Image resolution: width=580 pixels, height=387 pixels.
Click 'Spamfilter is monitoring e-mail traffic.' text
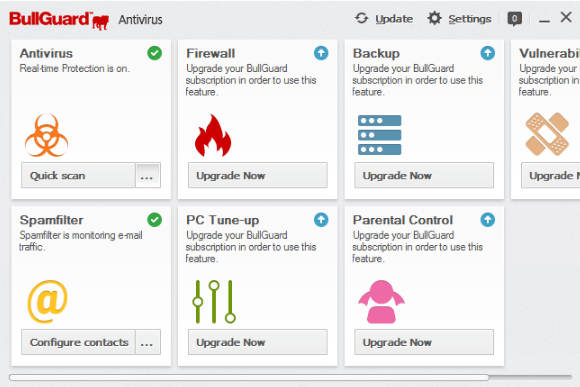(81, 241)
